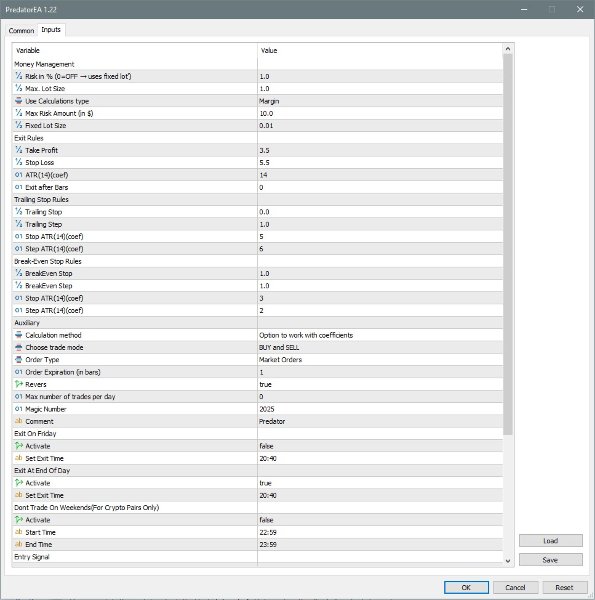Toggle Exit At End Of Day Activate value
The image size is (595, 600).
pos(380,483)
